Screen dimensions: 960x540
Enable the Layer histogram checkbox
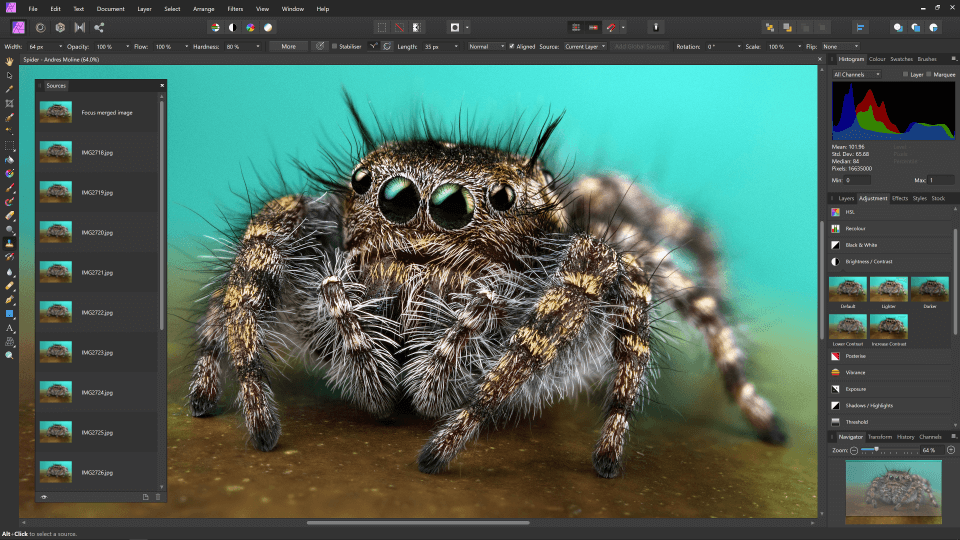point(906,75)
